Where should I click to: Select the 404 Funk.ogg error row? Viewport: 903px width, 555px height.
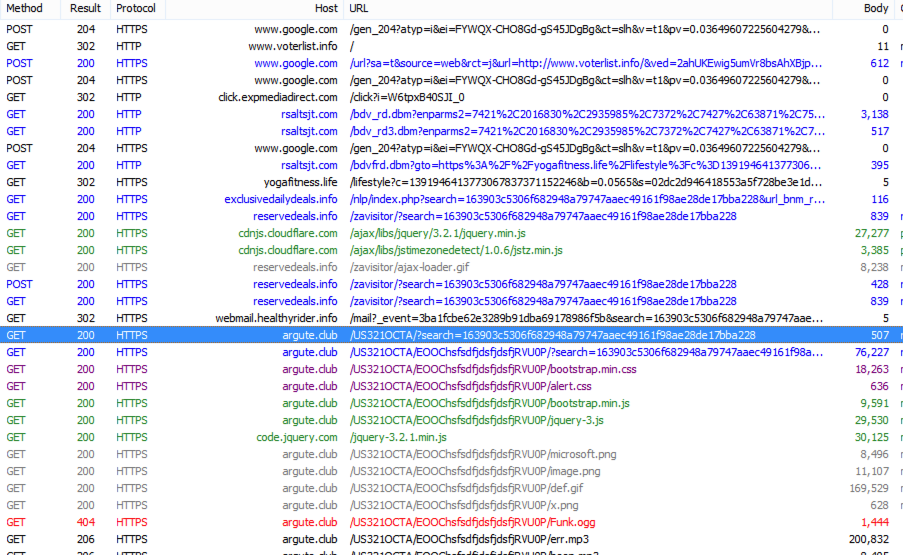(x=470, y=522)
